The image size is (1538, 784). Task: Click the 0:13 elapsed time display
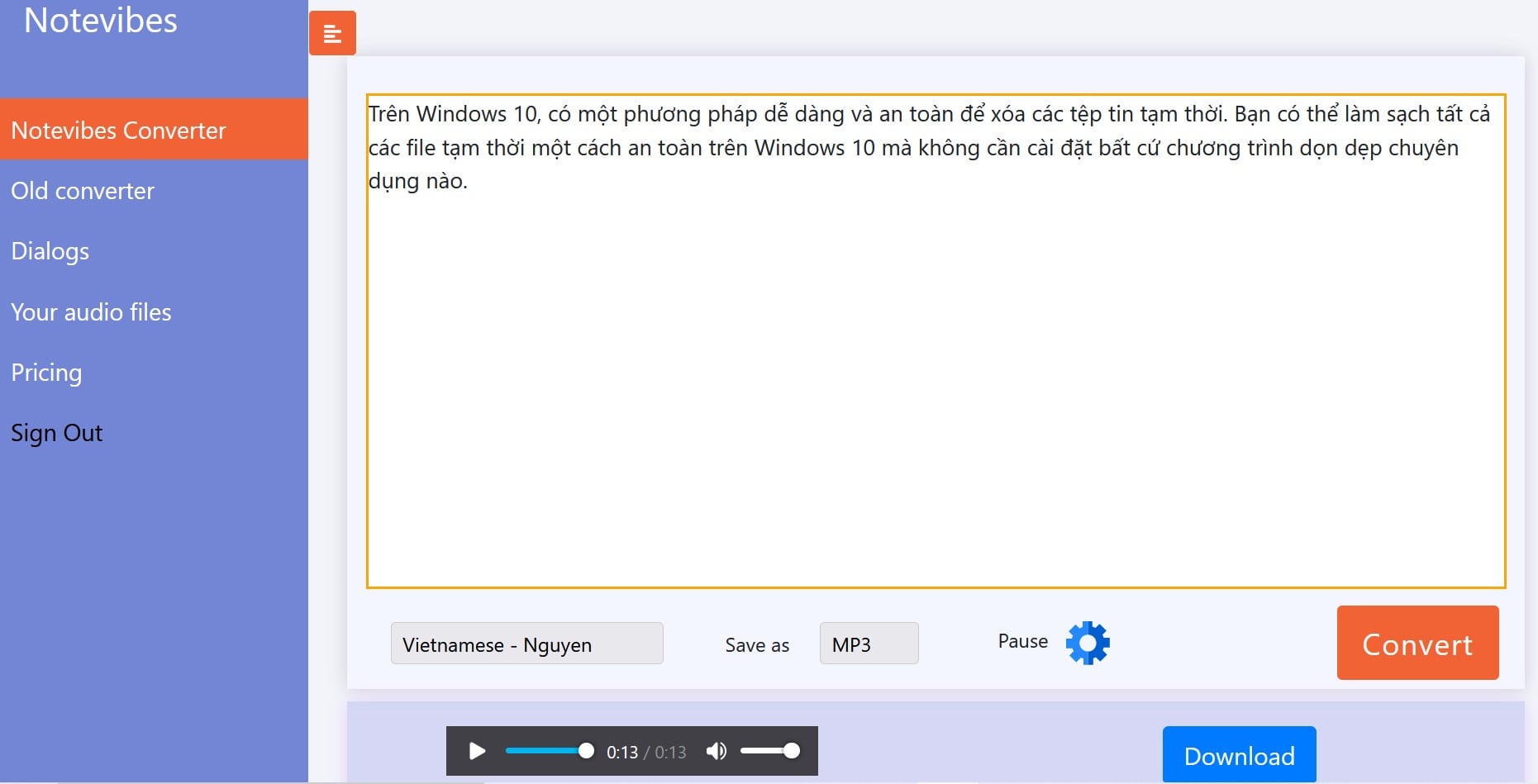621,752
